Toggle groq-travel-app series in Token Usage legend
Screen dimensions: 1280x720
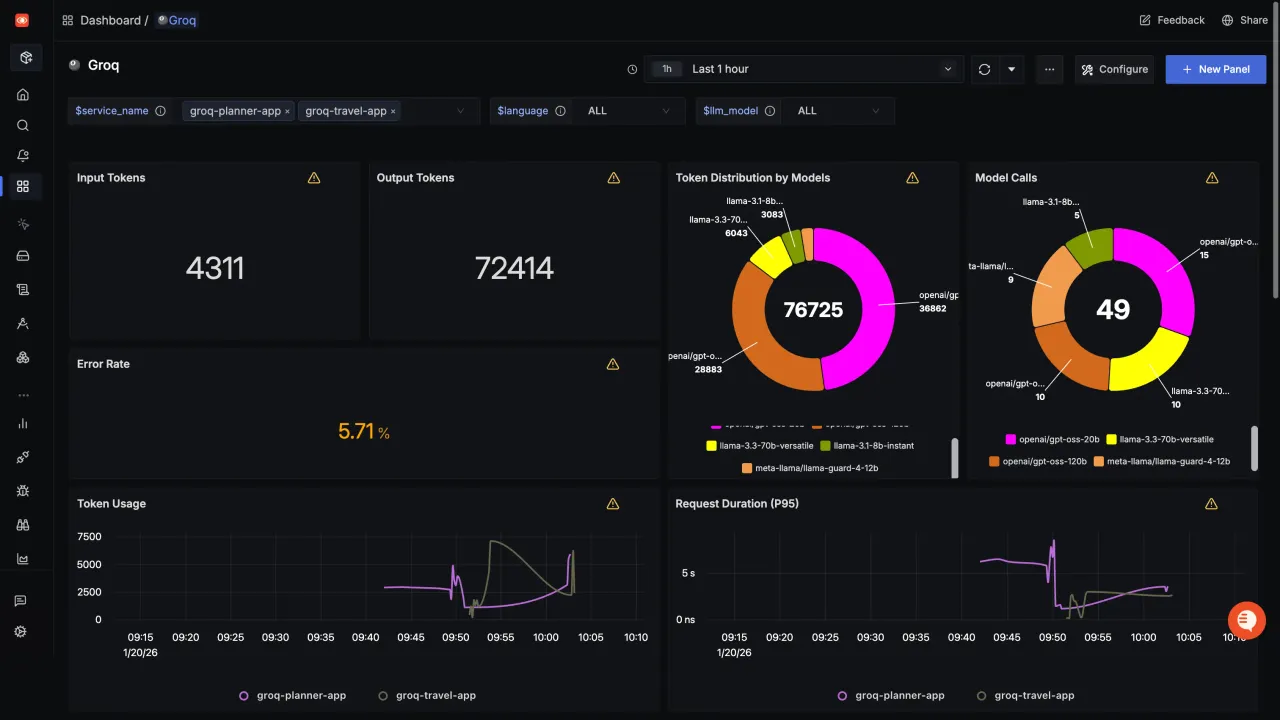[426, 695]
